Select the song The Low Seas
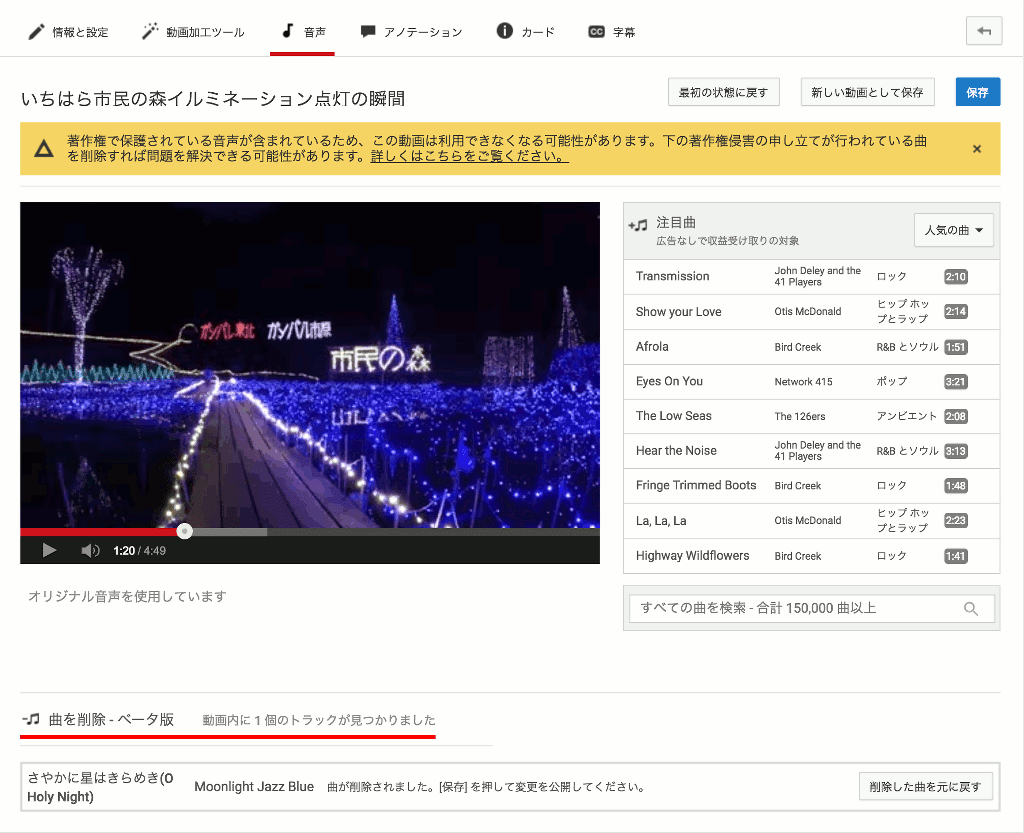The width and height of the screenshot is (1024, 833). click(x=673, y=416)
